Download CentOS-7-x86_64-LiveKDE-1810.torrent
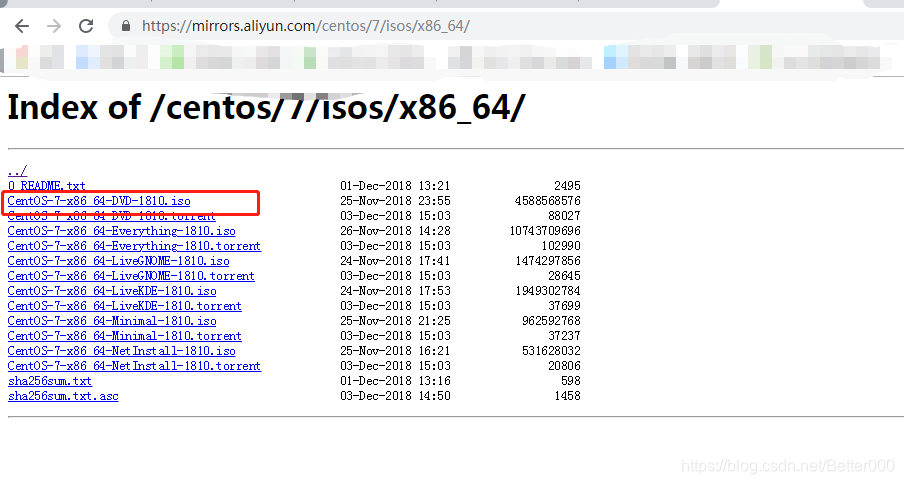 [x=125, y=306]
